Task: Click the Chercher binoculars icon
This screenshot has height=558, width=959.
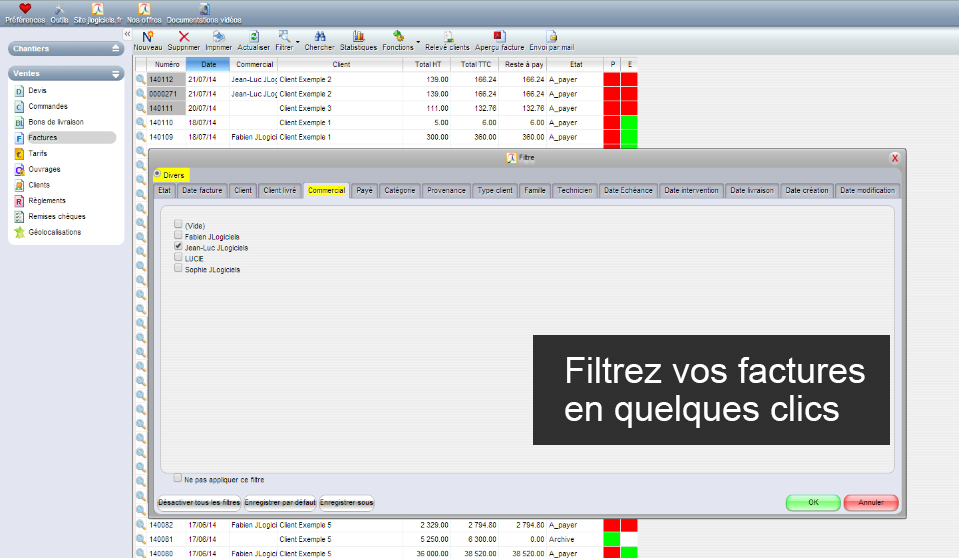Action: pos(319,37)
